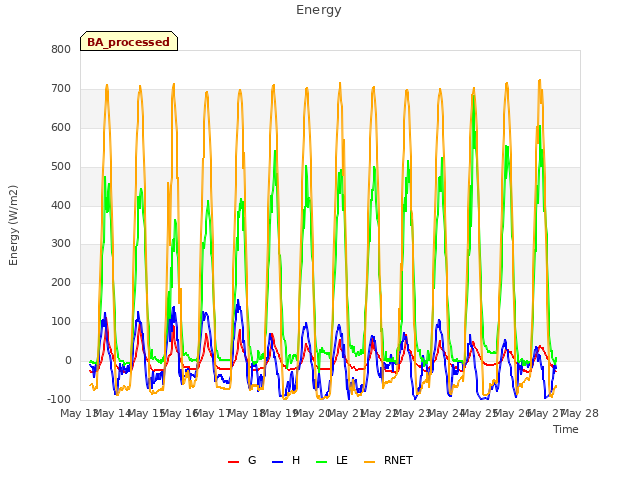Click the Time x-axis label
The width and height of the screenshot is (640, 480).
click(566, 429)
